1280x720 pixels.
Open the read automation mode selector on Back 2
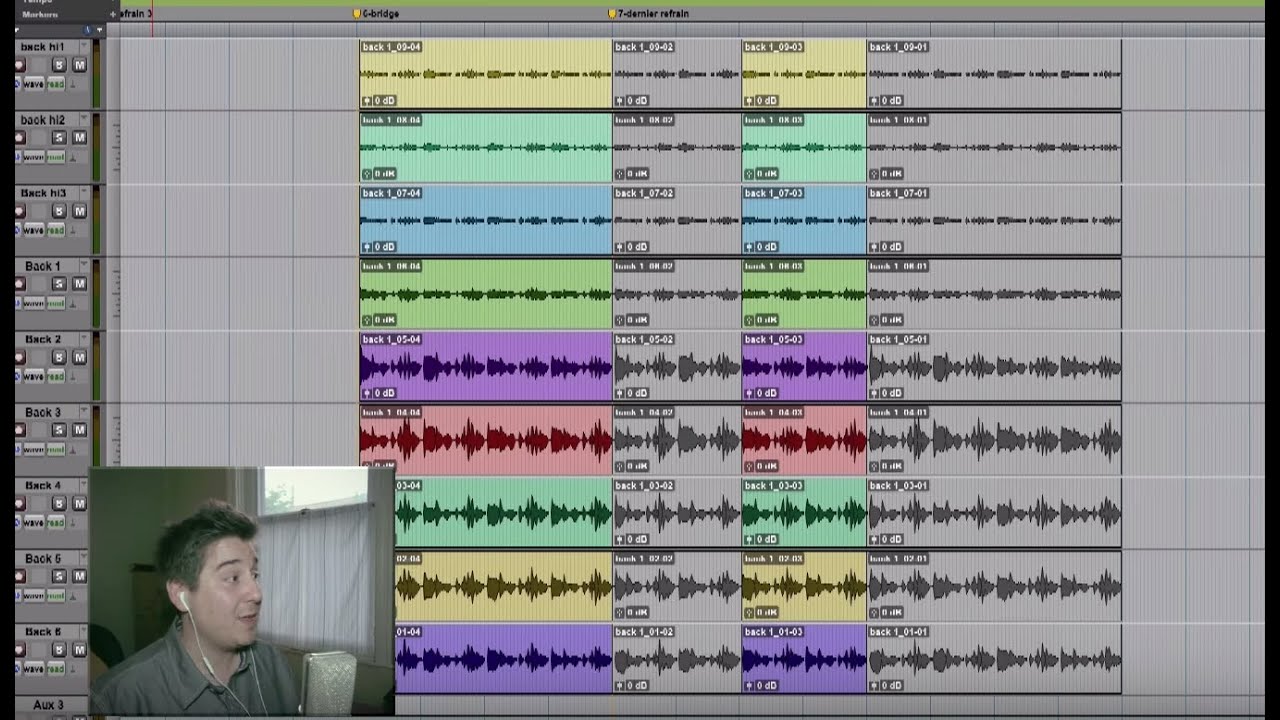55,377
